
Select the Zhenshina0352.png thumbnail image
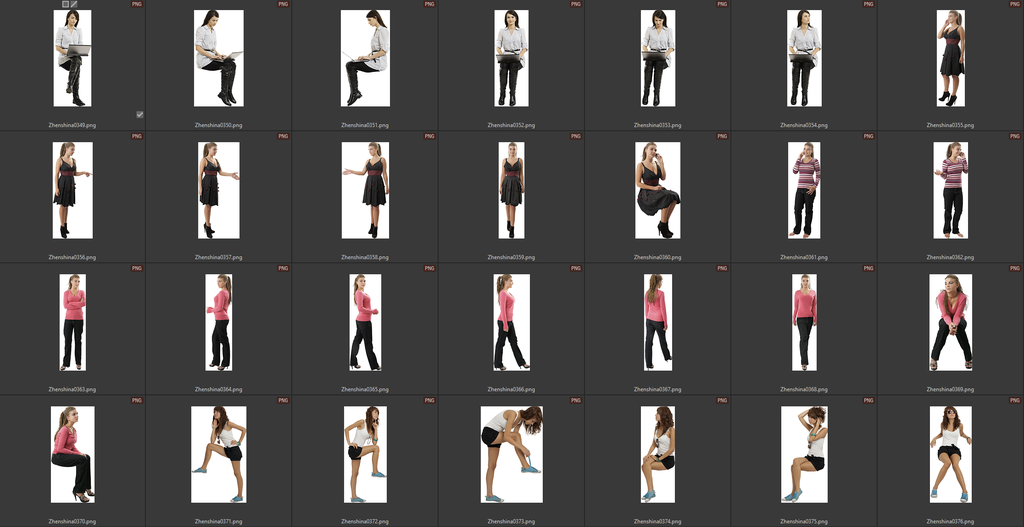click(511, 58)
